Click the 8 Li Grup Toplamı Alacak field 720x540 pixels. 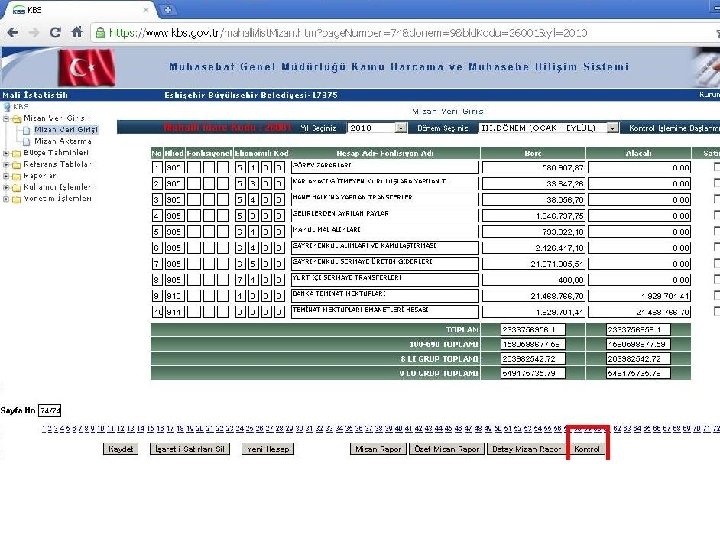[638, 359]
